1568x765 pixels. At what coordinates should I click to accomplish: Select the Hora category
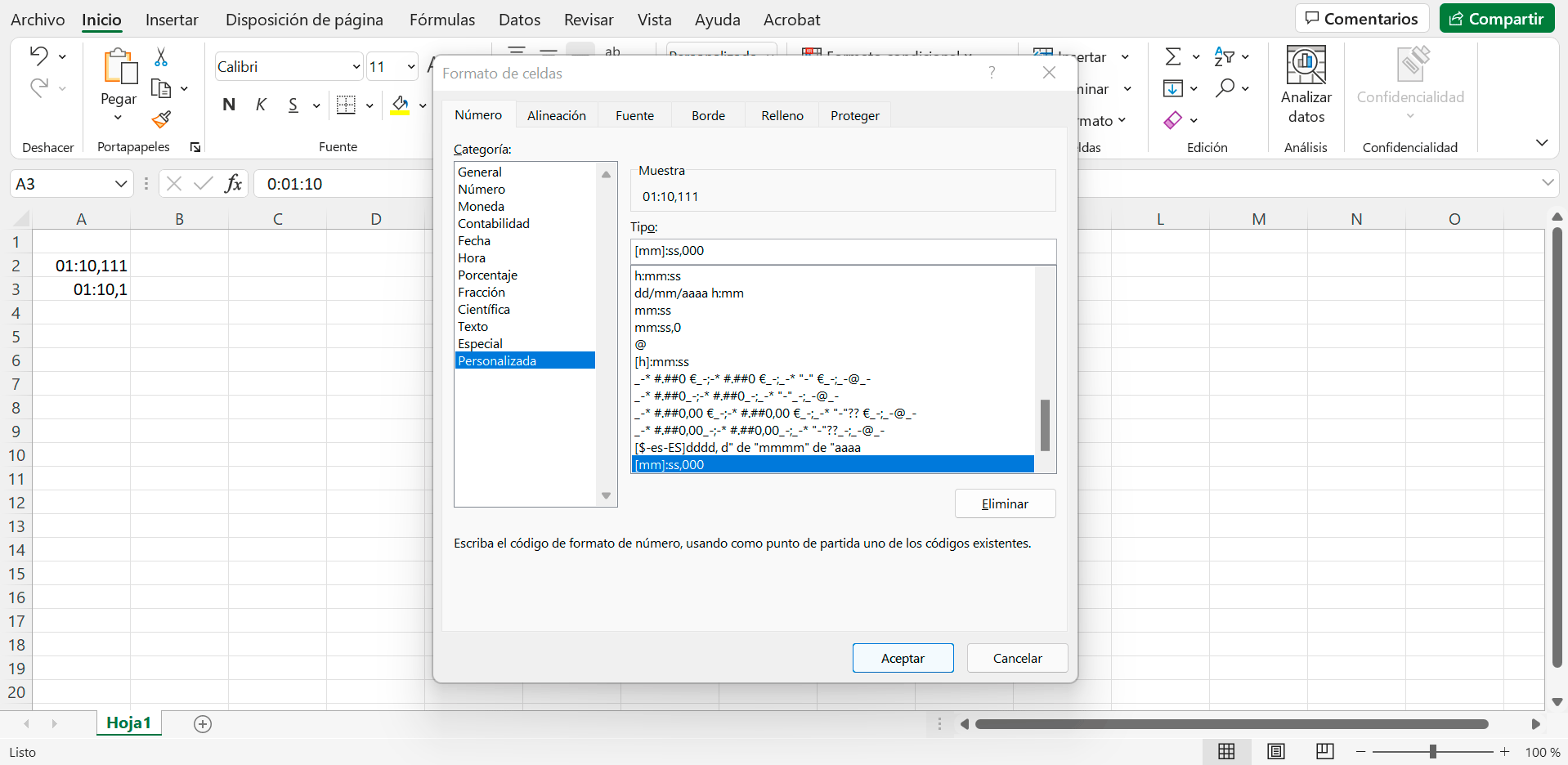pyautogui.click(x=525, y=258)
